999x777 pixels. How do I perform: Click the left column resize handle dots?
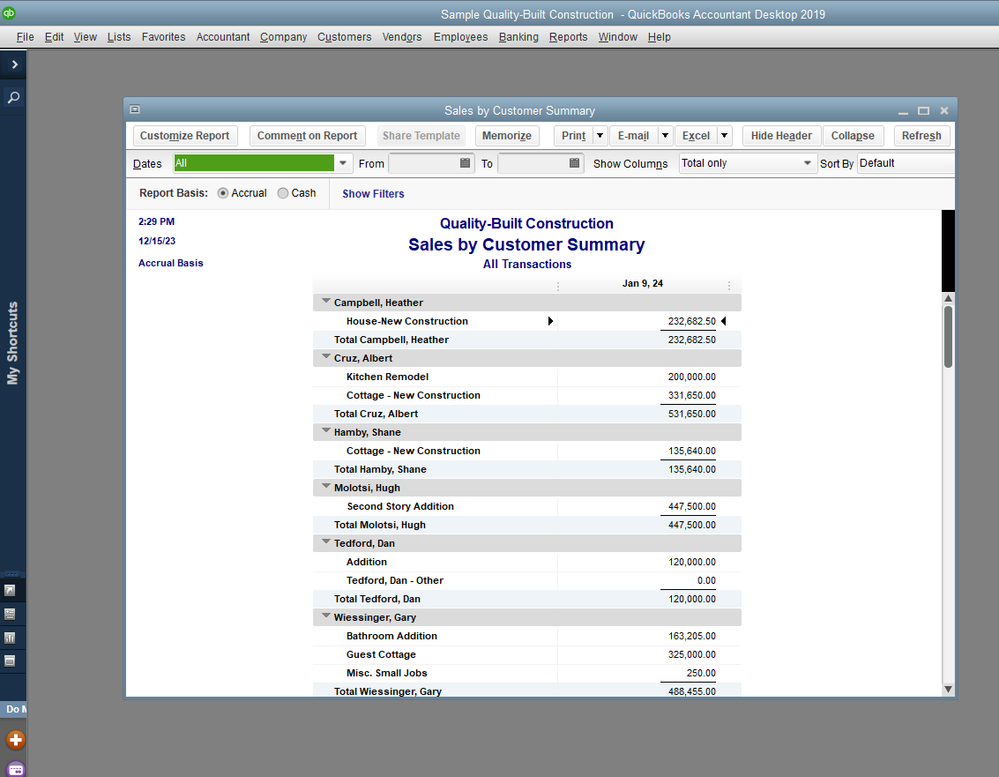tap(558, 286)
